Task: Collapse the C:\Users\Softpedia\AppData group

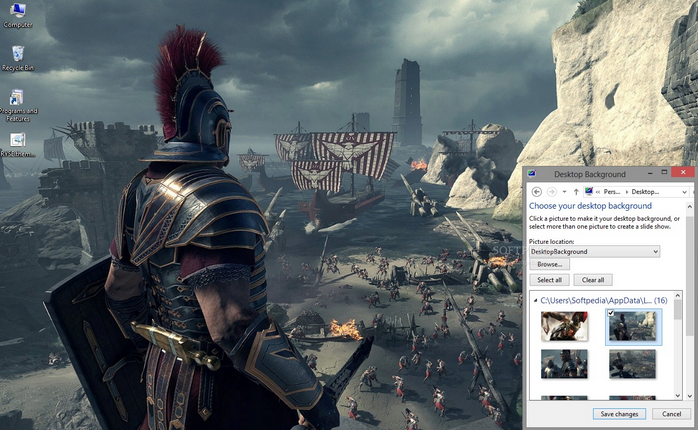Action: (x=535, y=301)
